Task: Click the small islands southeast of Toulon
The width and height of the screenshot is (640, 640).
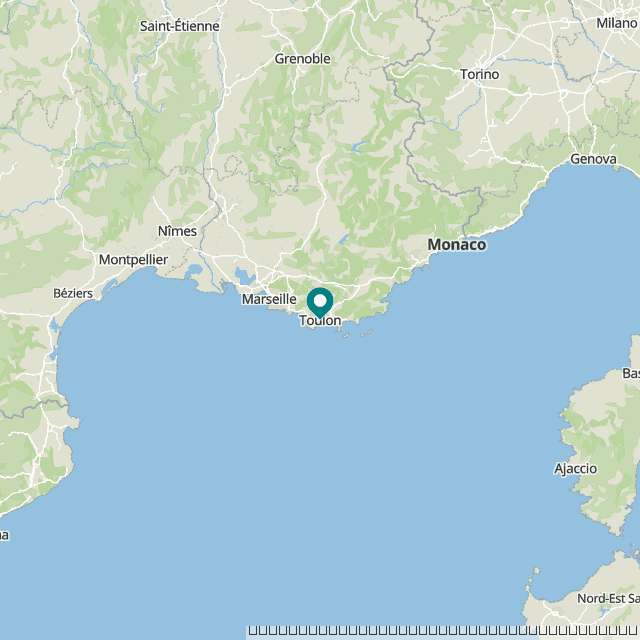Action: click(358, 334)
